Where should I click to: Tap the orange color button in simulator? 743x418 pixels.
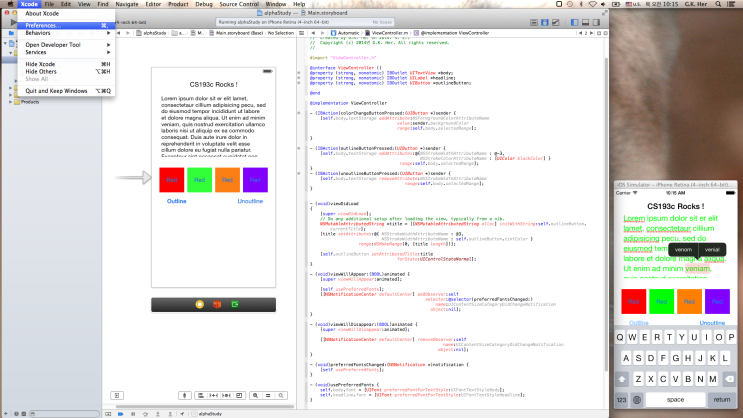point(690,299)
